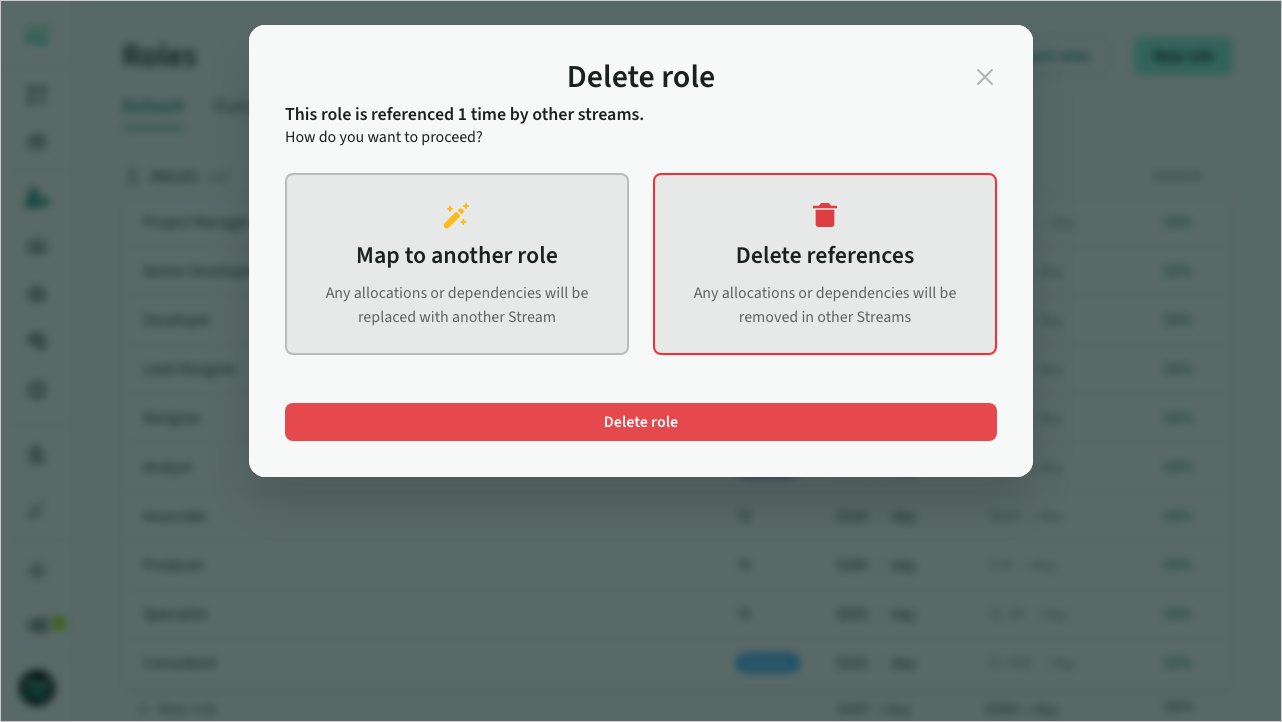
Task: Click the red trash can icon
Action: tap(825, 215)
